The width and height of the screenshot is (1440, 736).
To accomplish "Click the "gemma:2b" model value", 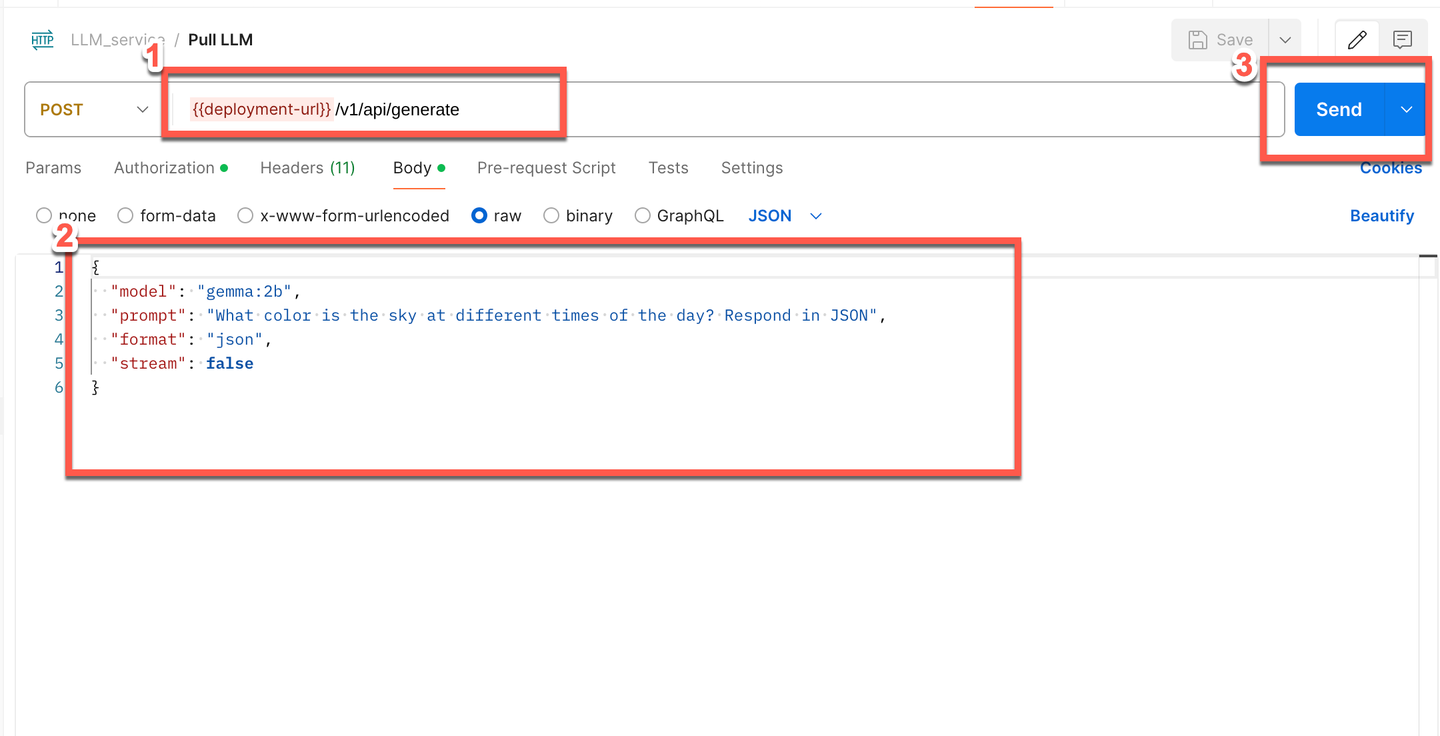I will [x=244, y=291].
